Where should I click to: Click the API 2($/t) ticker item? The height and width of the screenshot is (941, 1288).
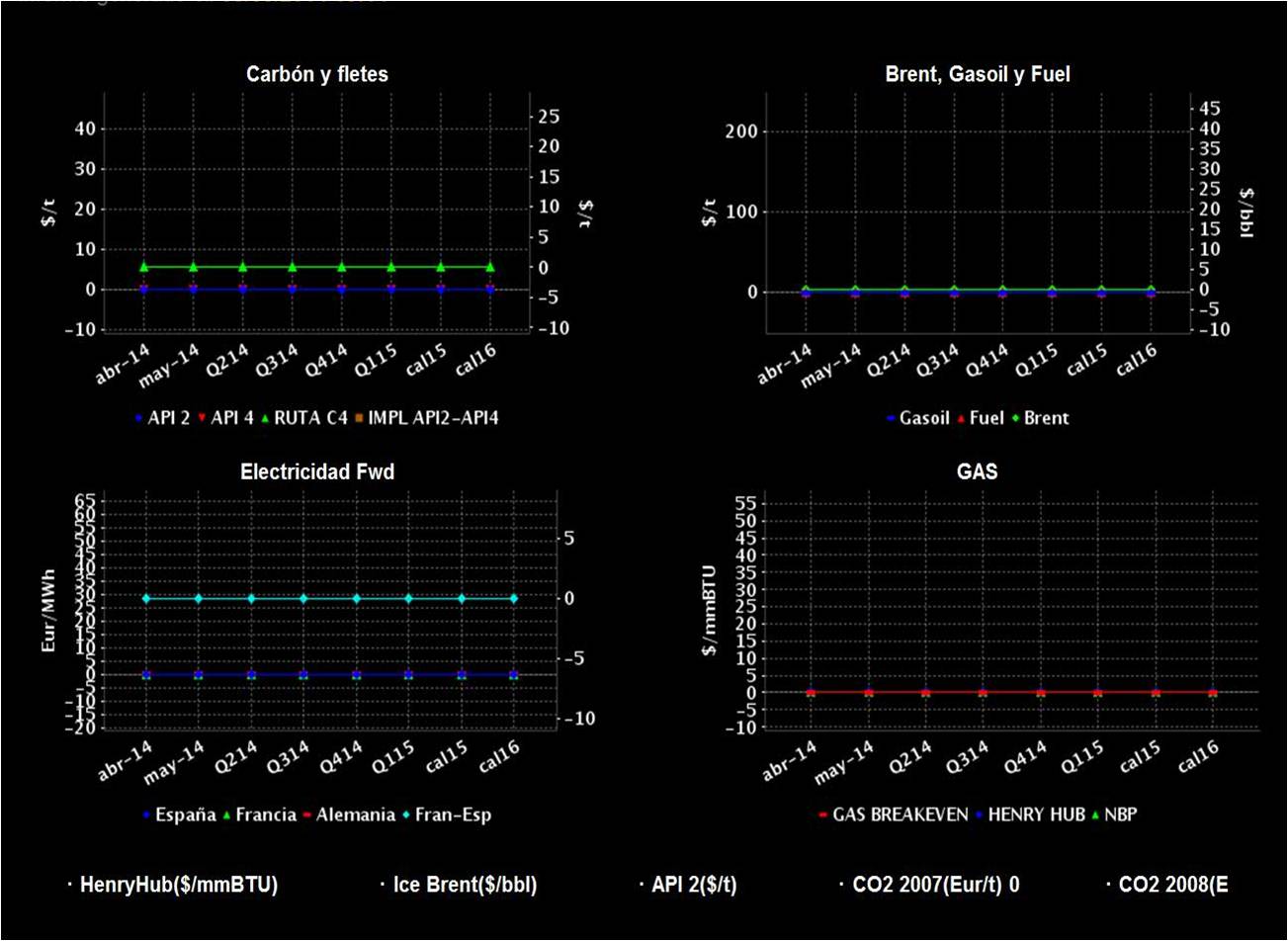[x=688, y=886]
